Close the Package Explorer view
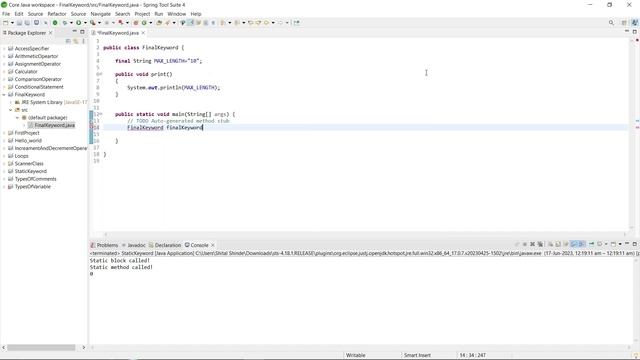The image size is (640, 360). (x=51, y=33)
